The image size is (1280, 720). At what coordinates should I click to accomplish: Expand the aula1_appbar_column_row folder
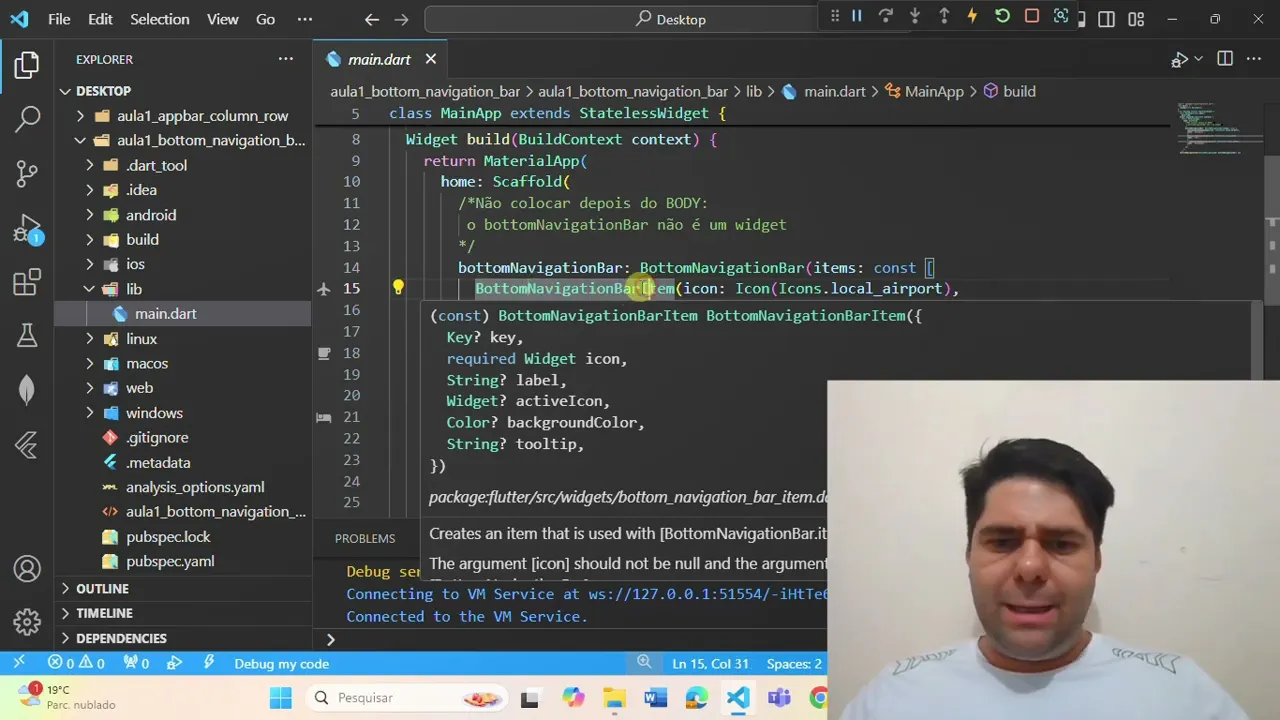point(182,116)
